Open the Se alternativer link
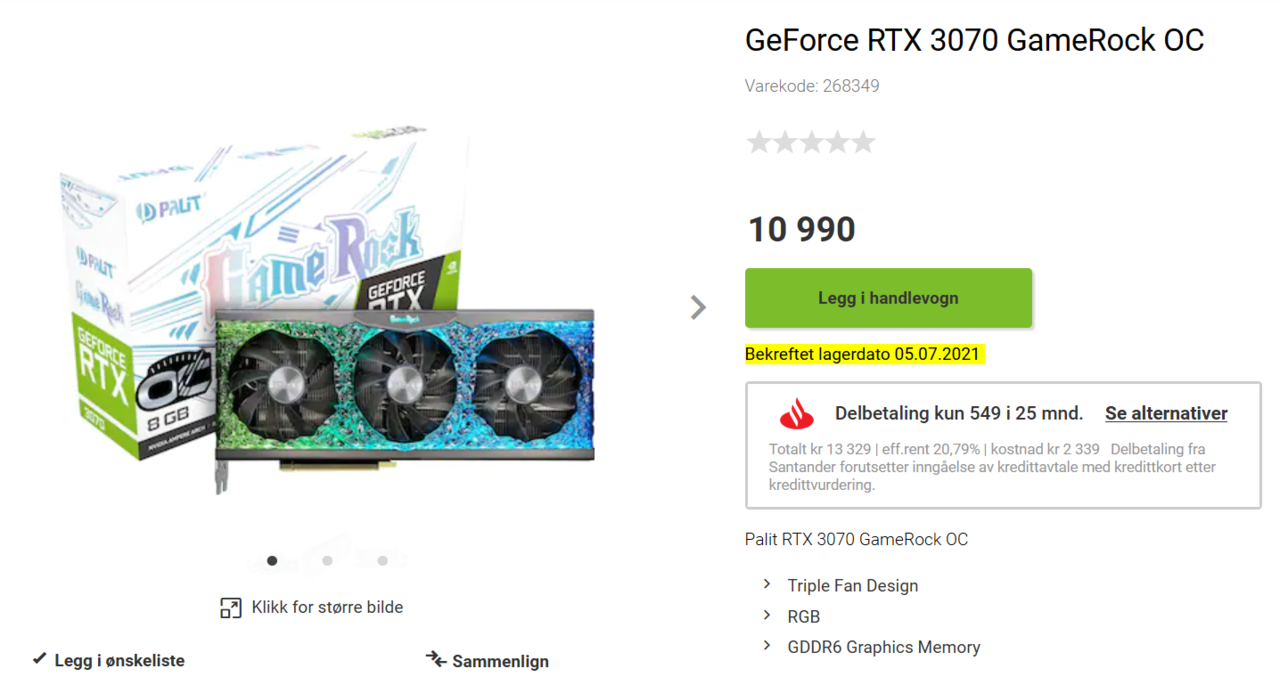This screenshot has width=1280, height=677. 1166,413
